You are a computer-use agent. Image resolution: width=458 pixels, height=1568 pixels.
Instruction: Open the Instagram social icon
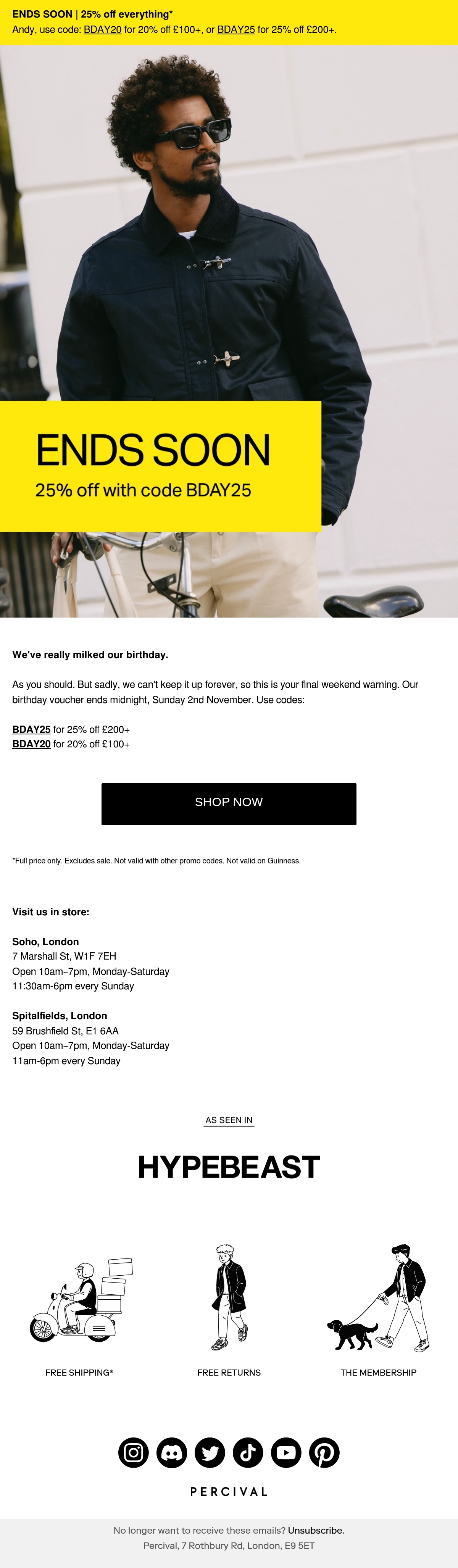click(133, 1452)
